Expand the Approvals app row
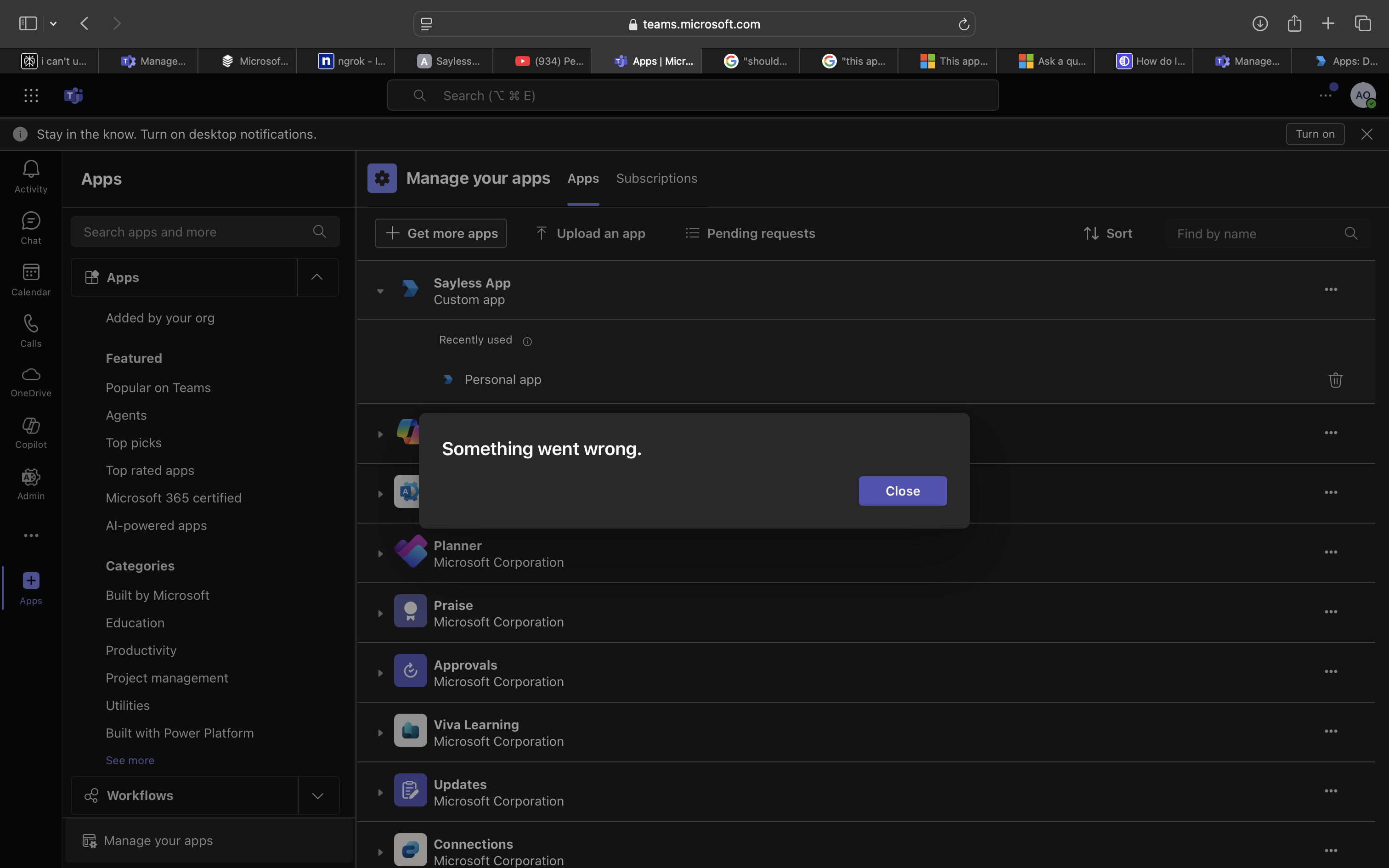1389x868 pixels. (x=380, y=673)
